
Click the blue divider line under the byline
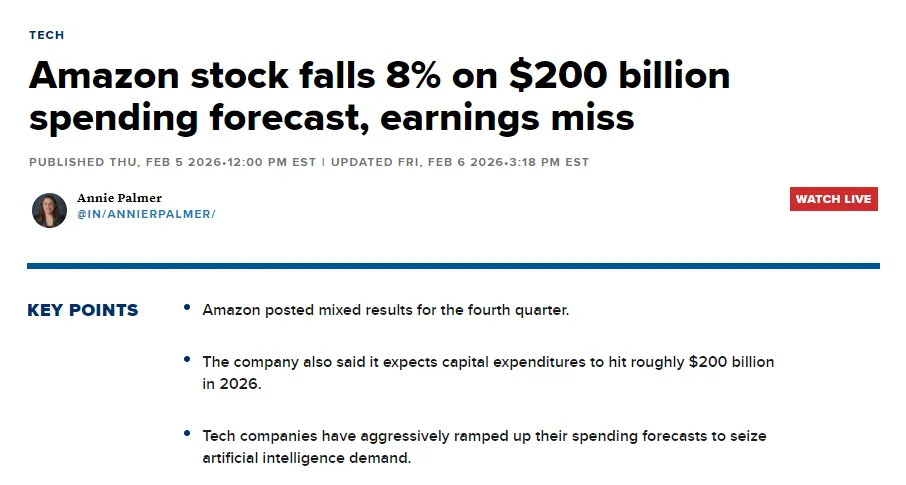[453, 266]
